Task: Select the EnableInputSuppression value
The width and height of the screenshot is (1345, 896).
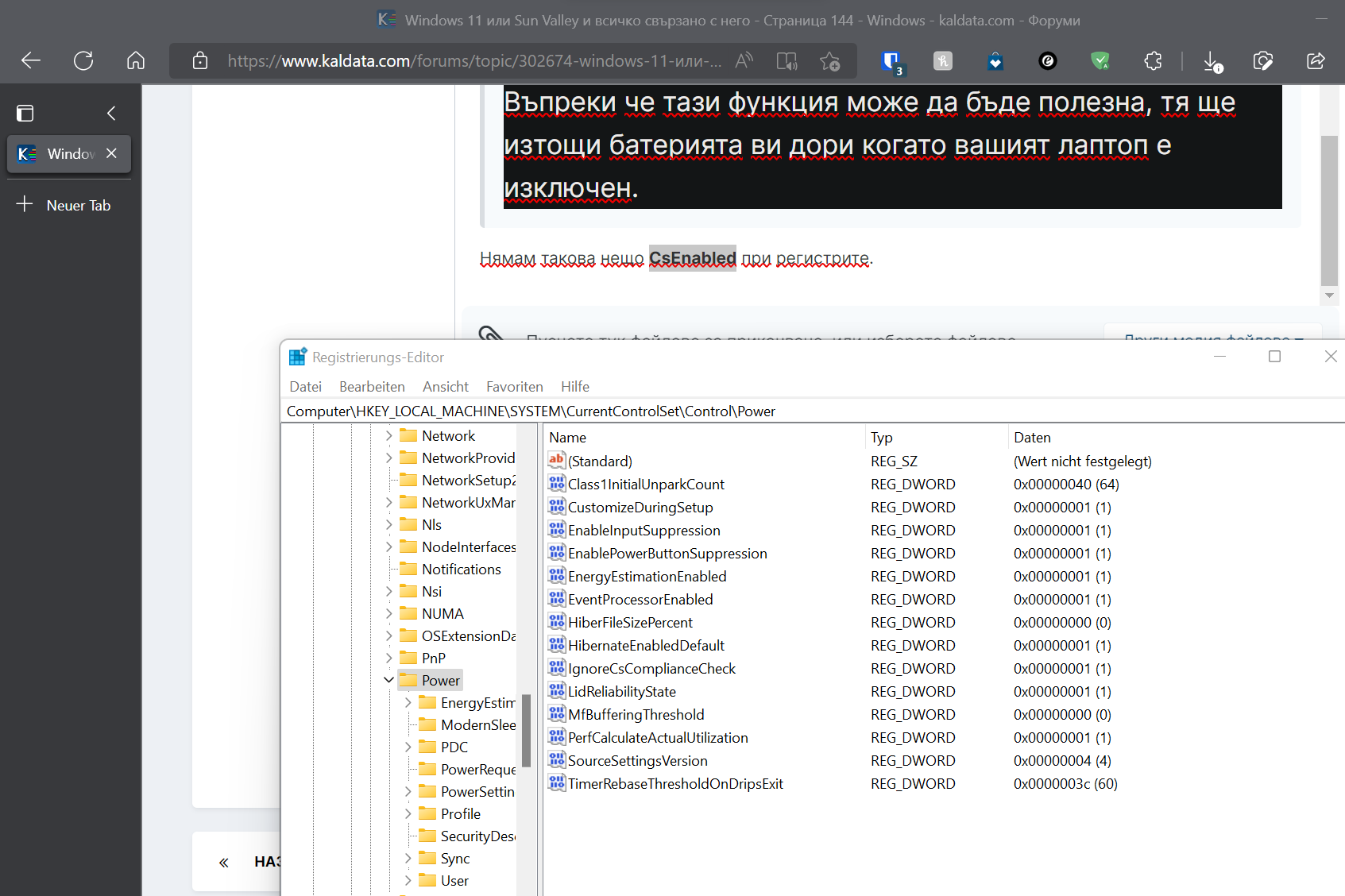Action: [644, 531]
